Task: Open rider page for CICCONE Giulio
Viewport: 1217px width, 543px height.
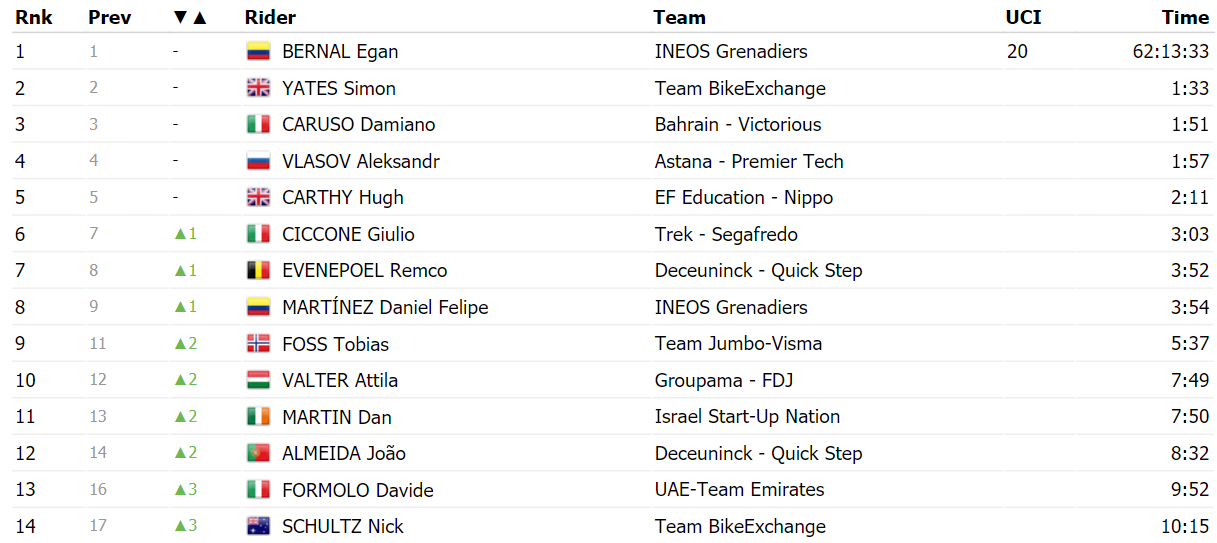Action: point(348,234)
